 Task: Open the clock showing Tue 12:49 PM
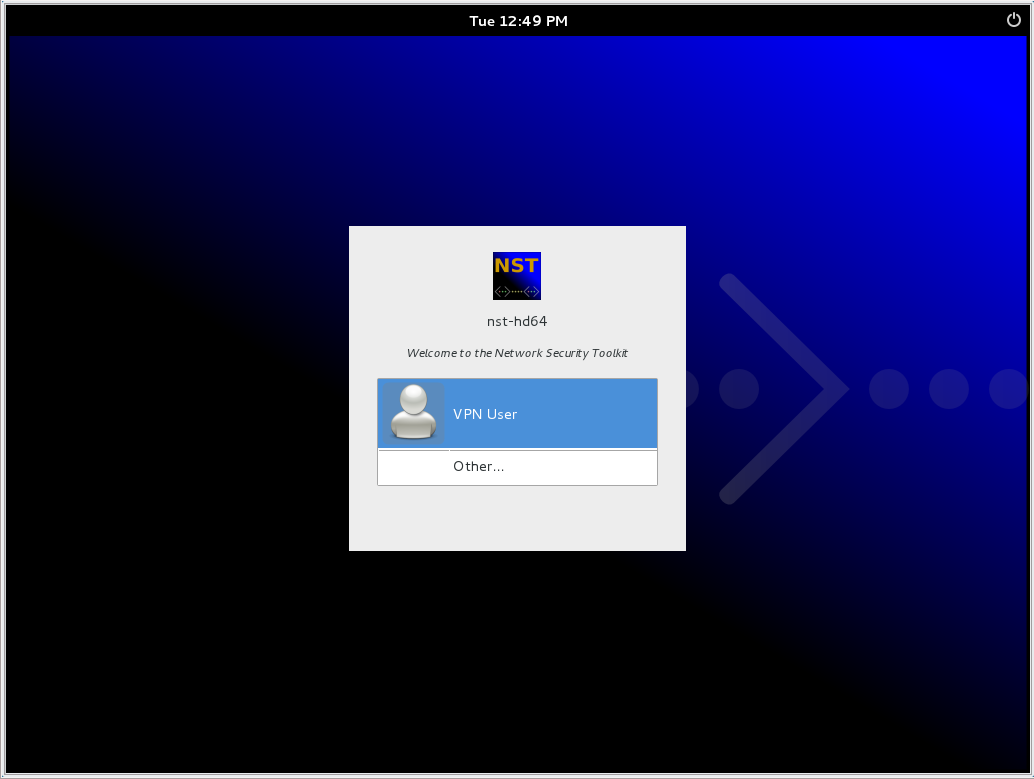tap(518, 21)
